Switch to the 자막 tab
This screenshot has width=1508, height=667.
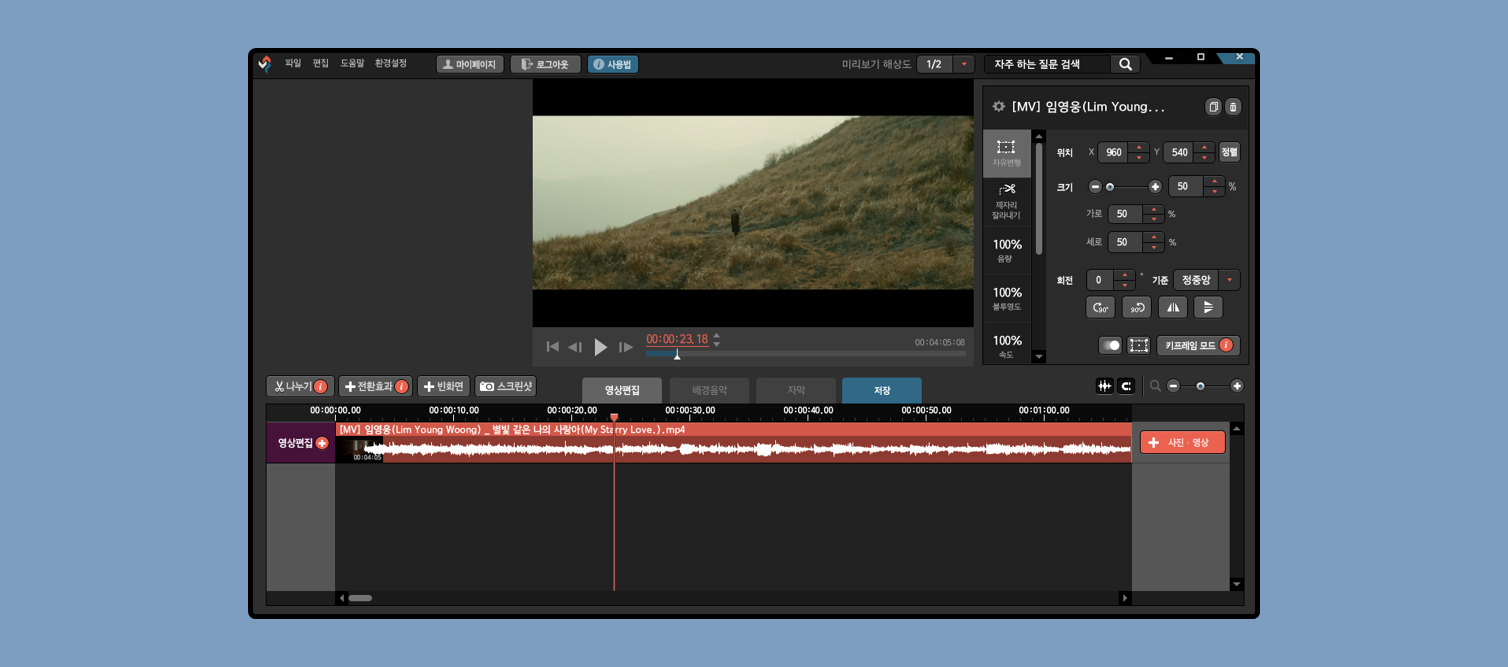click(796, 390)
